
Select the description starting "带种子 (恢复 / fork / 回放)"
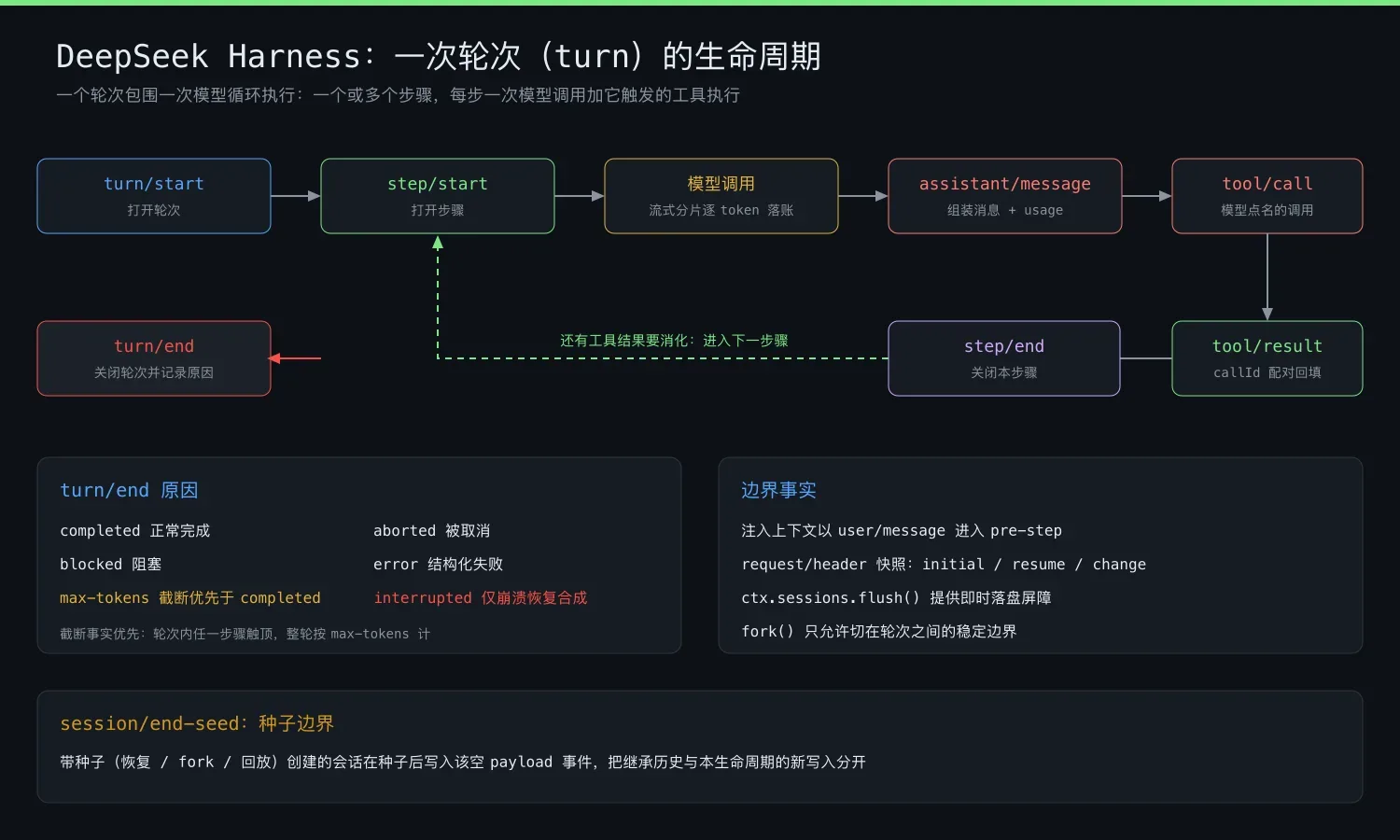pyautogui.click(x=463, y=762)
